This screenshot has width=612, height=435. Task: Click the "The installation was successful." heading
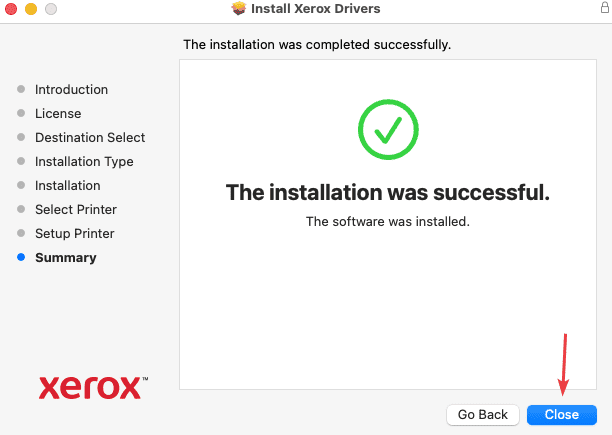pyautogui.click(x=388, y=192)
